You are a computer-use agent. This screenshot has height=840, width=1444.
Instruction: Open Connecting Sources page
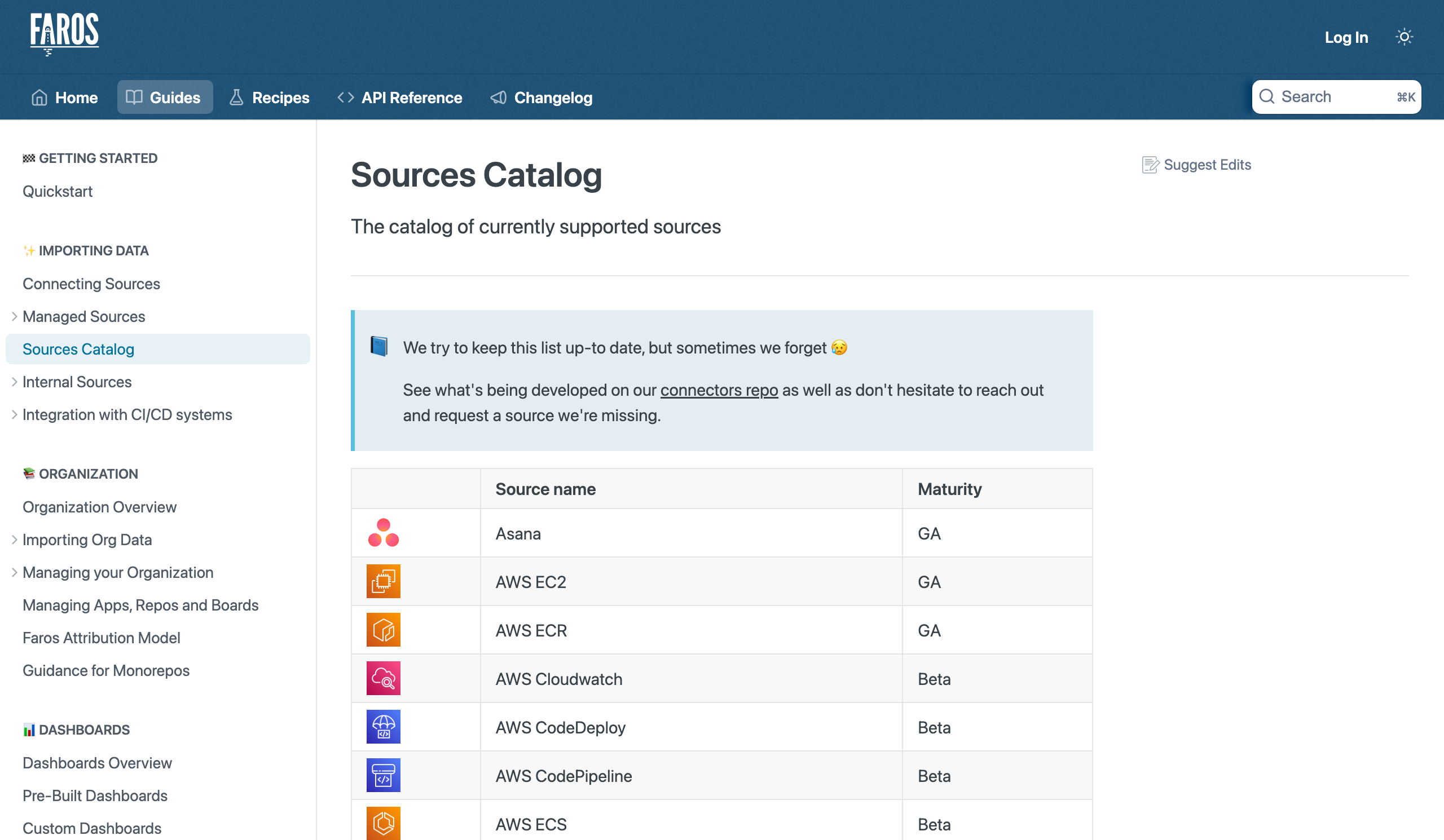[x=91, y=284]
